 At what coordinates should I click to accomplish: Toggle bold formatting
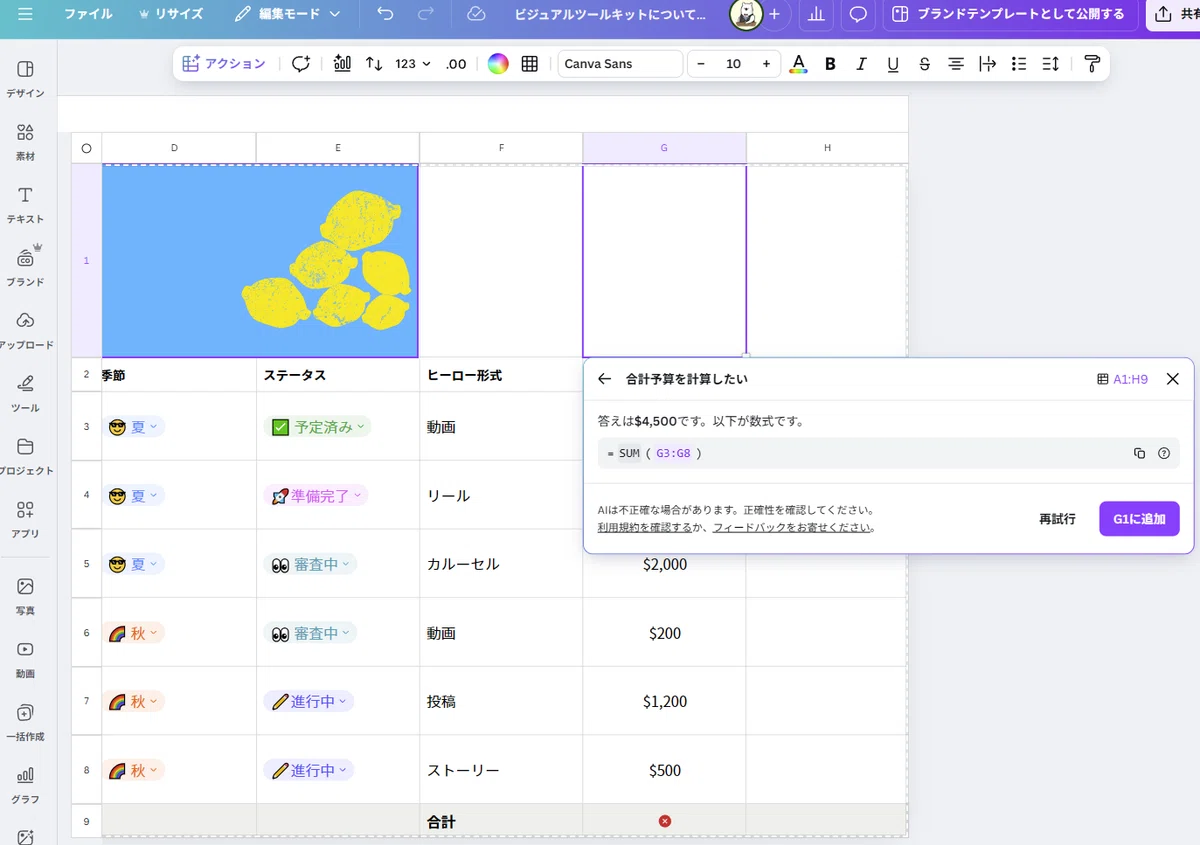[830, 63]
